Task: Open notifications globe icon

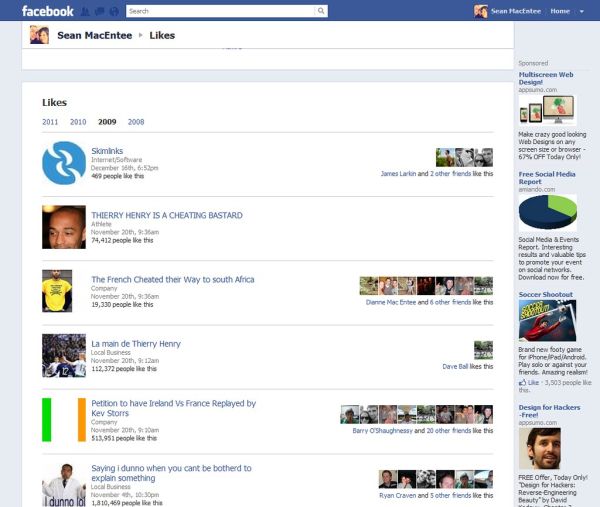Action: click(x=114, y=11)
